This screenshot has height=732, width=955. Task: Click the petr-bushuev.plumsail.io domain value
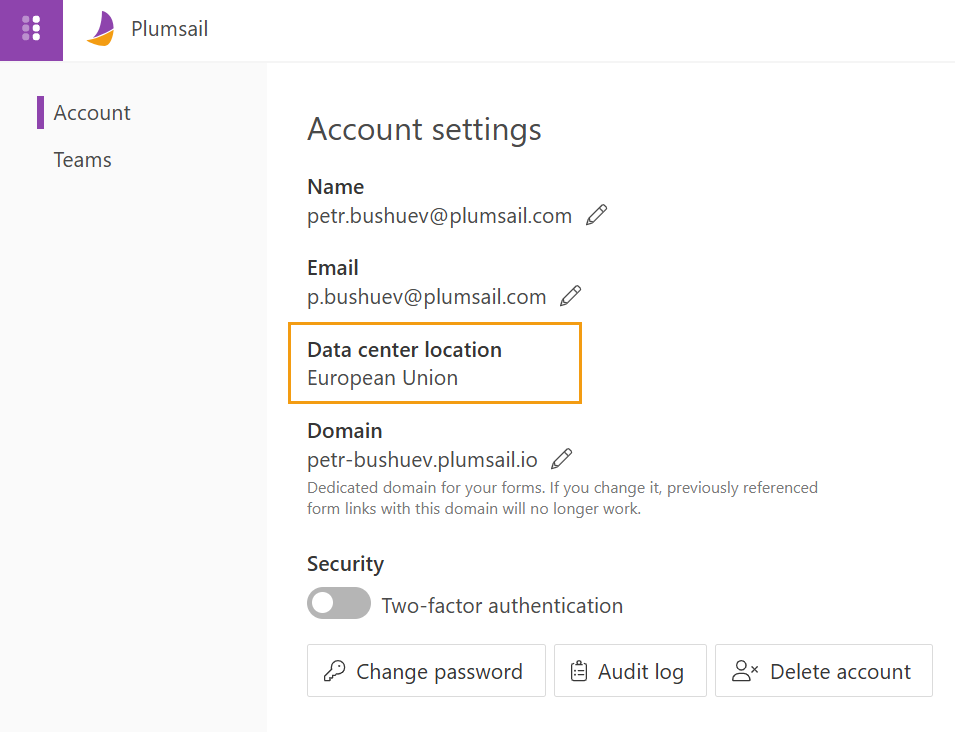tap(422, 460)
